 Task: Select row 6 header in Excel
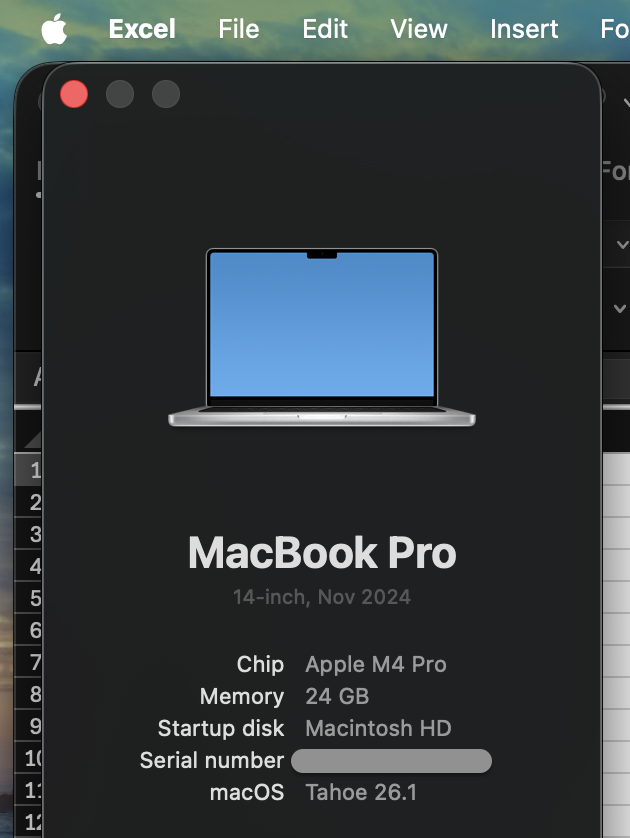(28, 630)
